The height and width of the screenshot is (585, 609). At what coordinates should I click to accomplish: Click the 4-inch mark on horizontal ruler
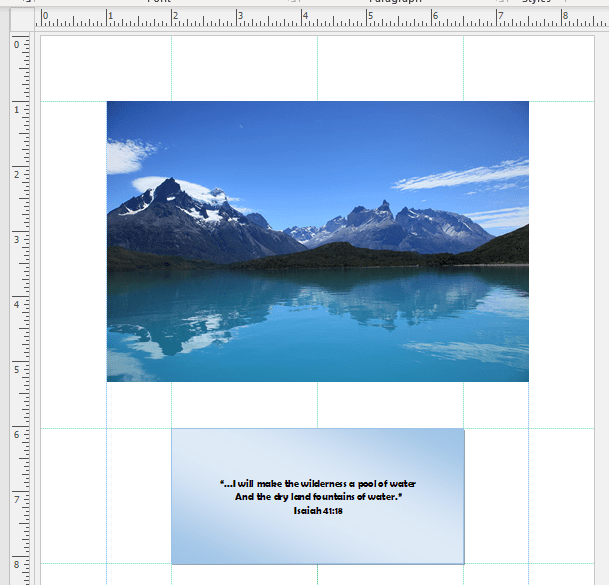tap(303, 19)
